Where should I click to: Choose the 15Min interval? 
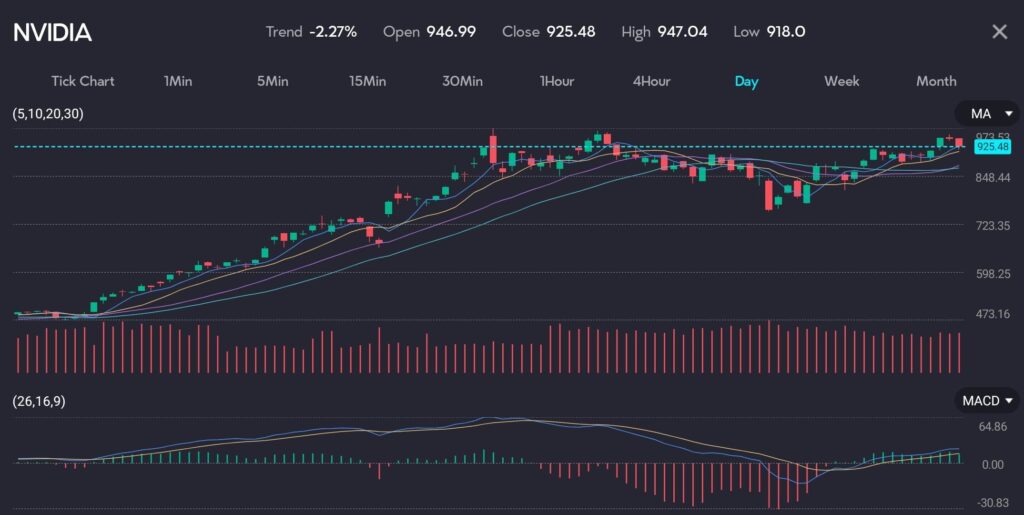click(367, 81)
